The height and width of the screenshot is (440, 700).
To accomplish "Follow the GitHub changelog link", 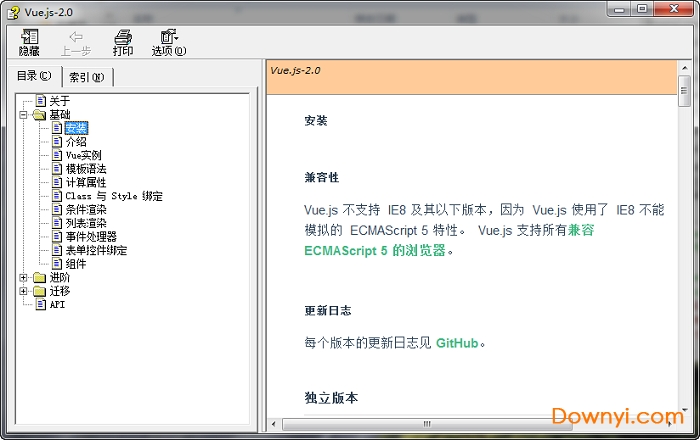I will [x=457, y=343].
